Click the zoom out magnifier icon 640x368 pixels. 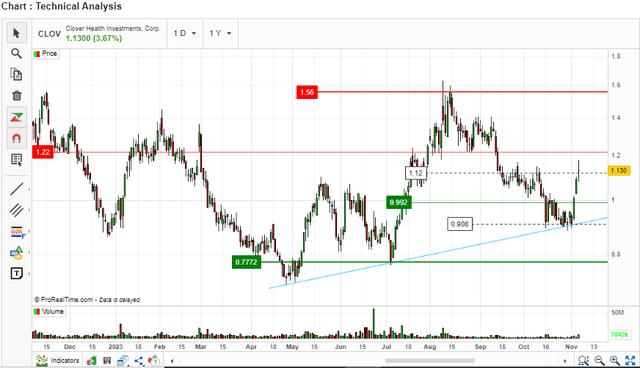pos(599,361)
